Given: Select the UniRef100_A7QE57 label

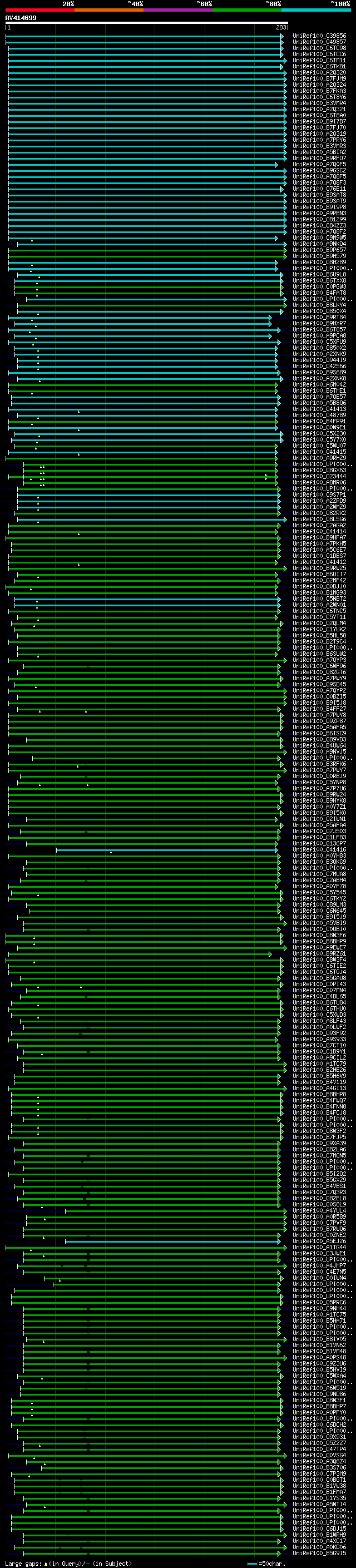Looking at the screenshot, I should pyautogui.click(x=319, y=397).
